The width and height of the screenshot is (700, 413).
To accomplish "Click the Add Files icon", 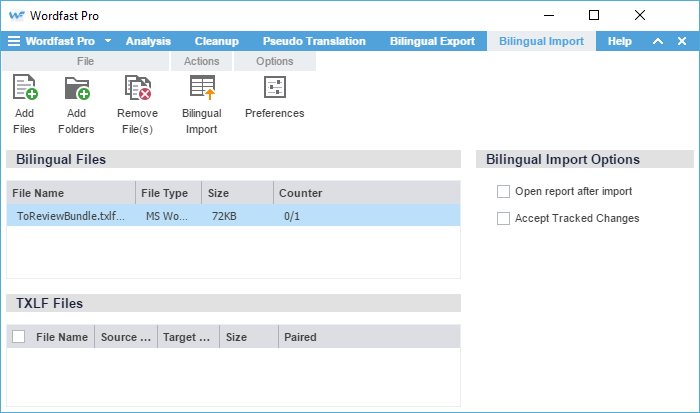I will (24, 89).
